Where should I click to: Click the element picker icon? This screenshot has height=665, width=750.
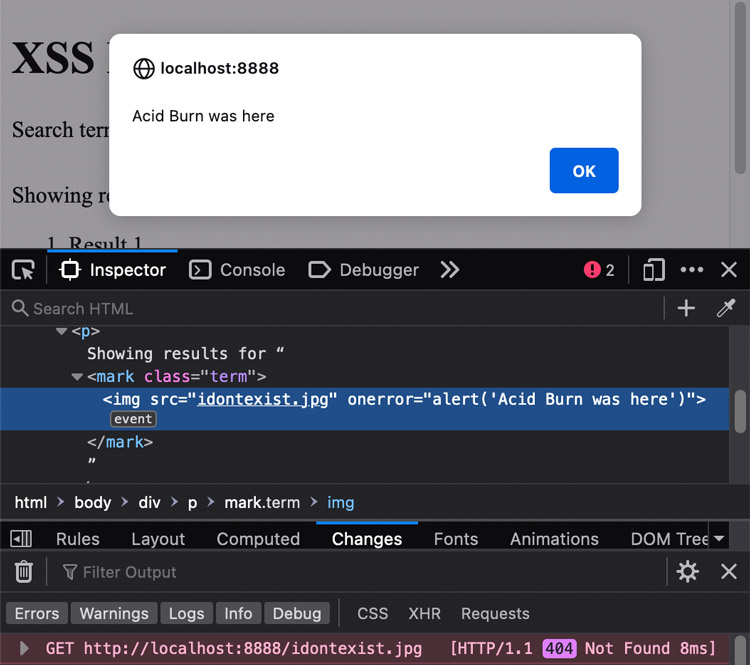(23, 270)
